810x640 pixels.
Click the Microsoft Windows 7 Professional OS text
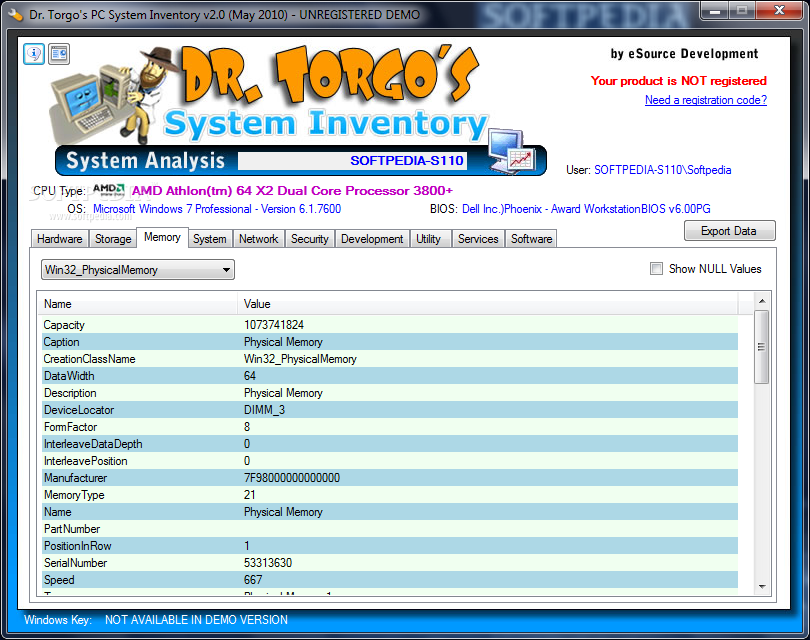pos(217,209)
